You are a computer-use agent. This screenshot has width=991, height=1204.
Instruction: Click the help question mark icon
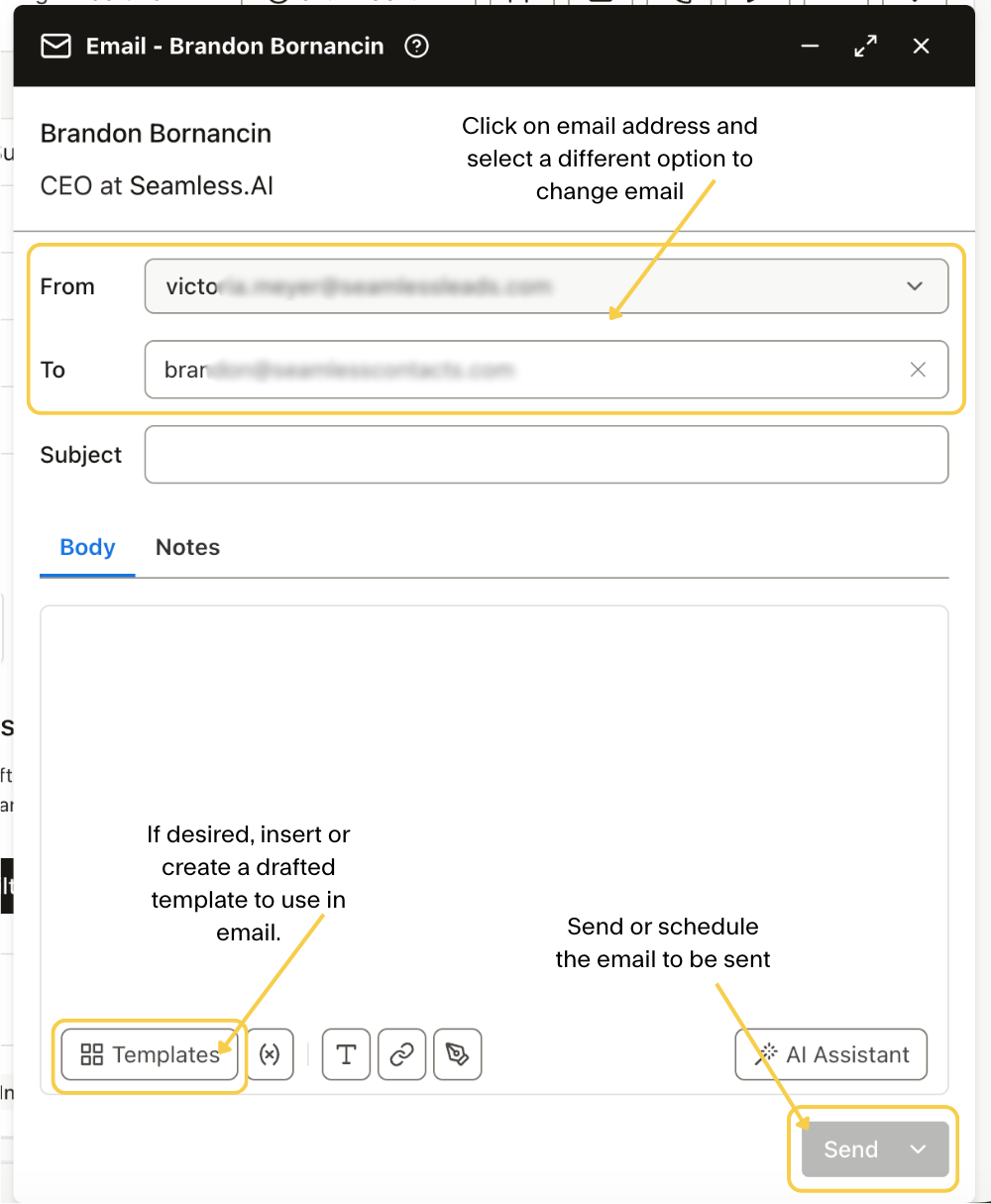(416, 46)
